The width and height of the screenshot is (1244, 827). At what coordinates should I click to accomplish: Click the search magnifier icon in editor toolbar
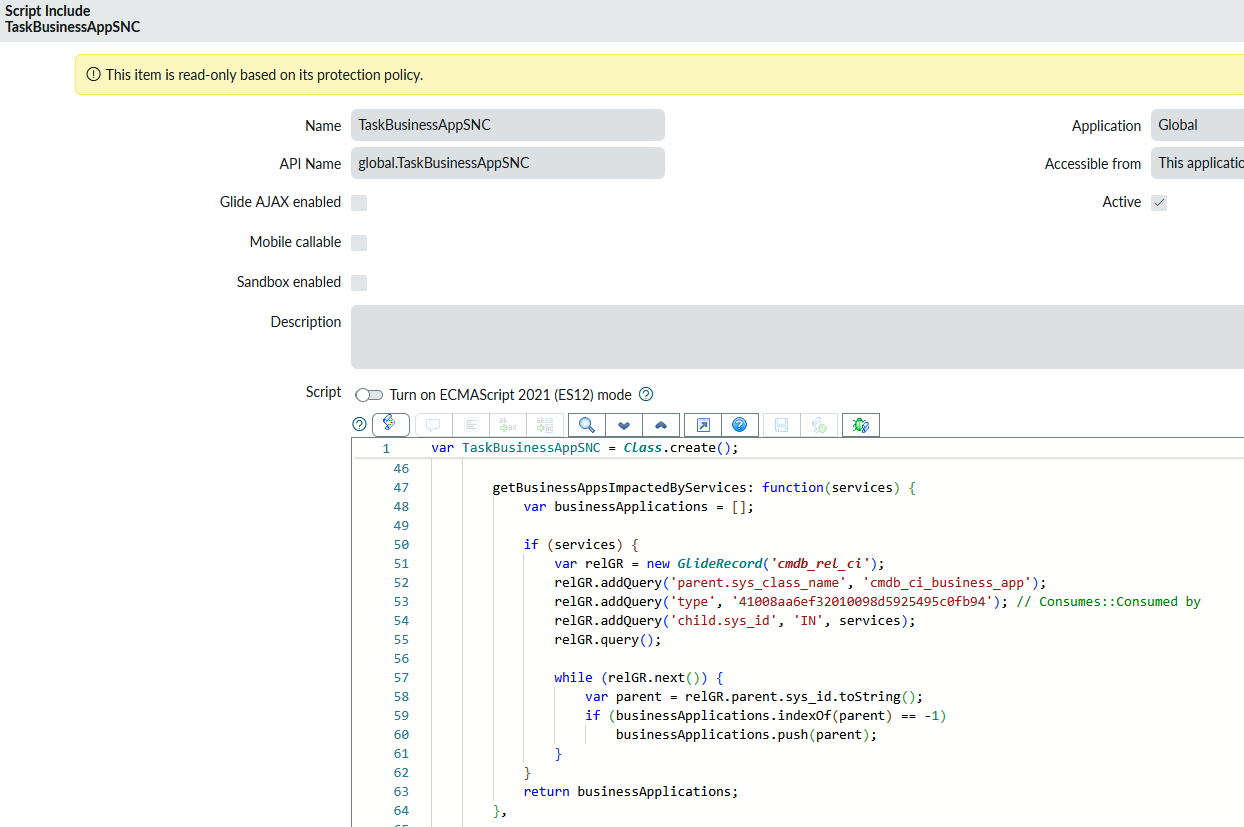tap(587, 425)
